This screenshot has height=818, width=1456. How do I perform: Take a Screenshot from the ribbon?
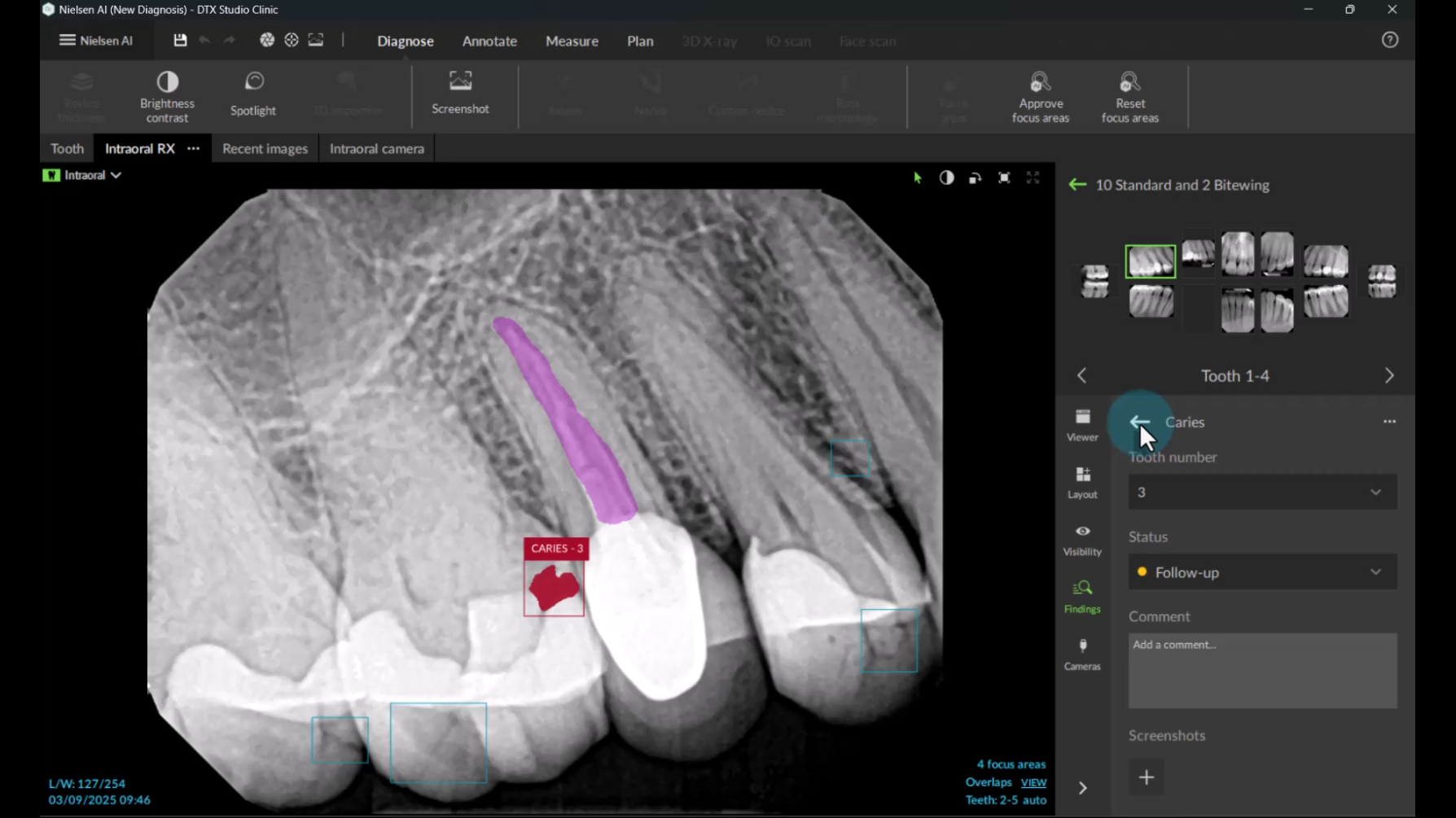(x=460, y=93)
